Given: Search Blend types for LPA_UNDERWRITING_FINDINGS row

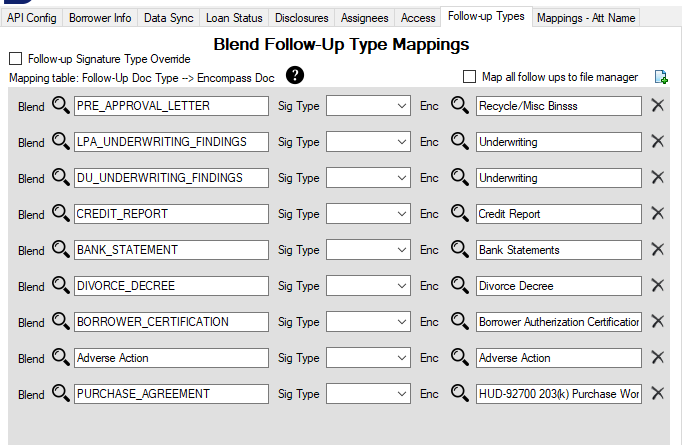Looking at the screenshot, I should pos(60,141).
